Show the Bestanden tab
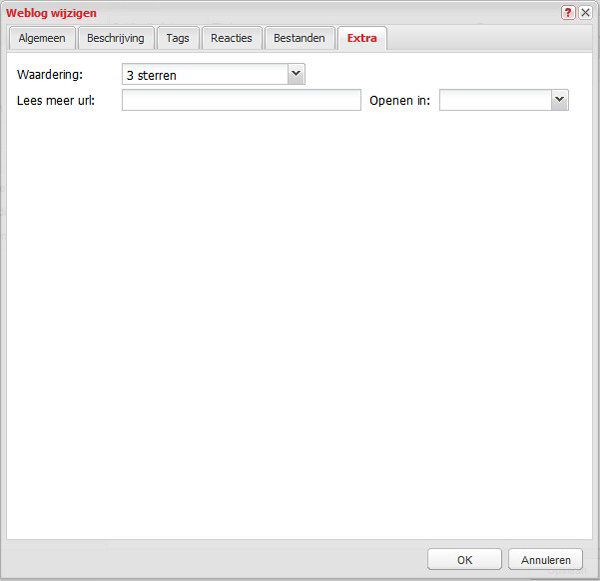This screenshot has height=581, width=600. point(300,38)
